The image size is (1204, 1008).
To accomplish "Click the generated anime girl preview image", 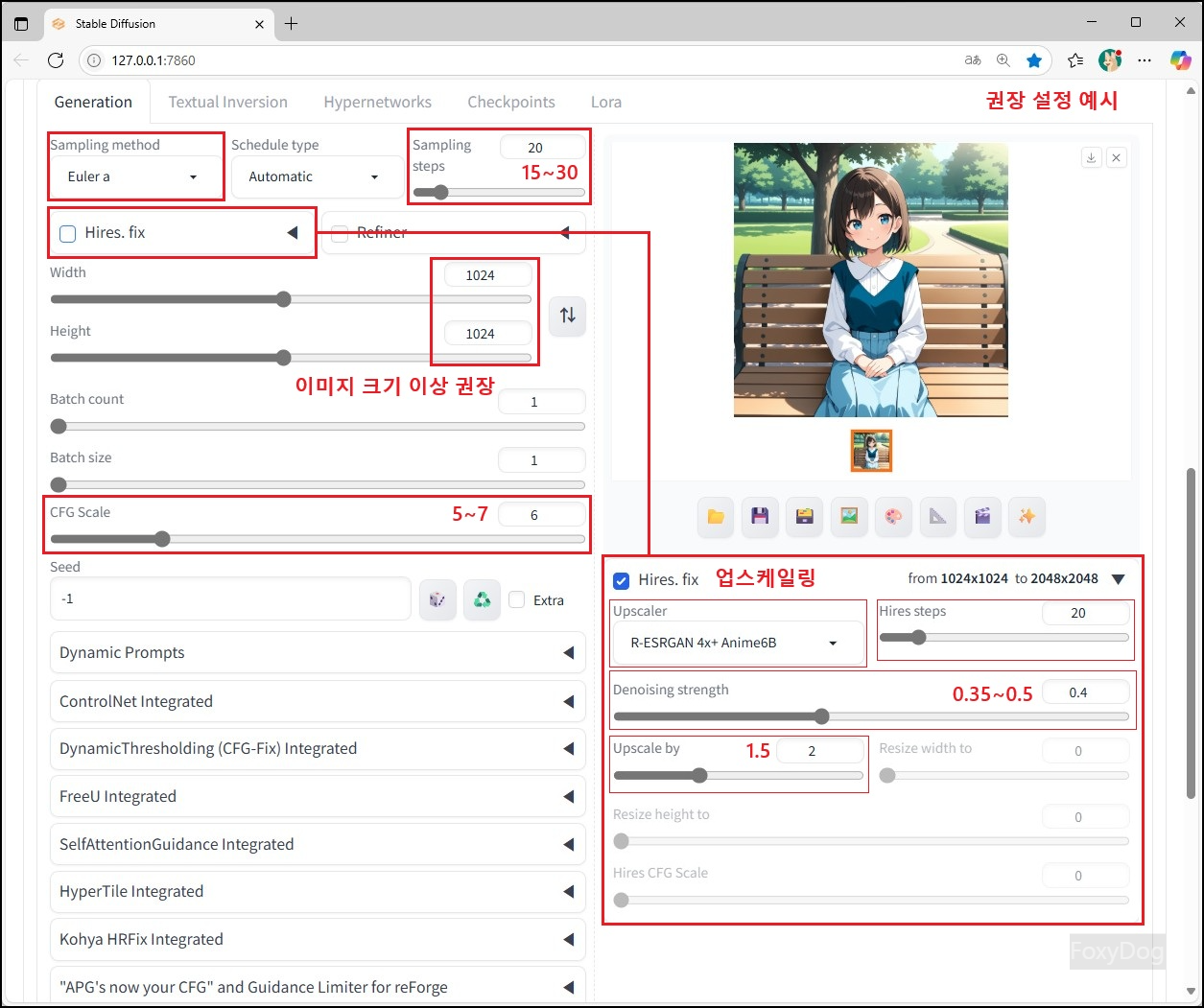I will point(871,280).
